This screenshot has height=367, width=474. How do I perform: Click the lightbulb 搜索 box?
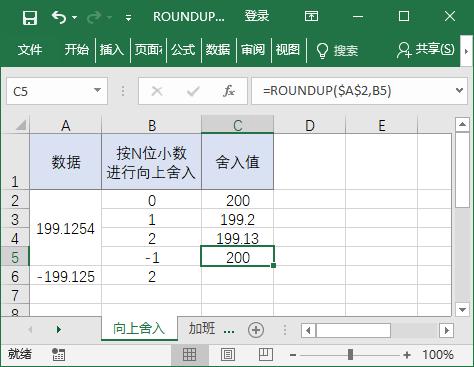tap(337, 50)
